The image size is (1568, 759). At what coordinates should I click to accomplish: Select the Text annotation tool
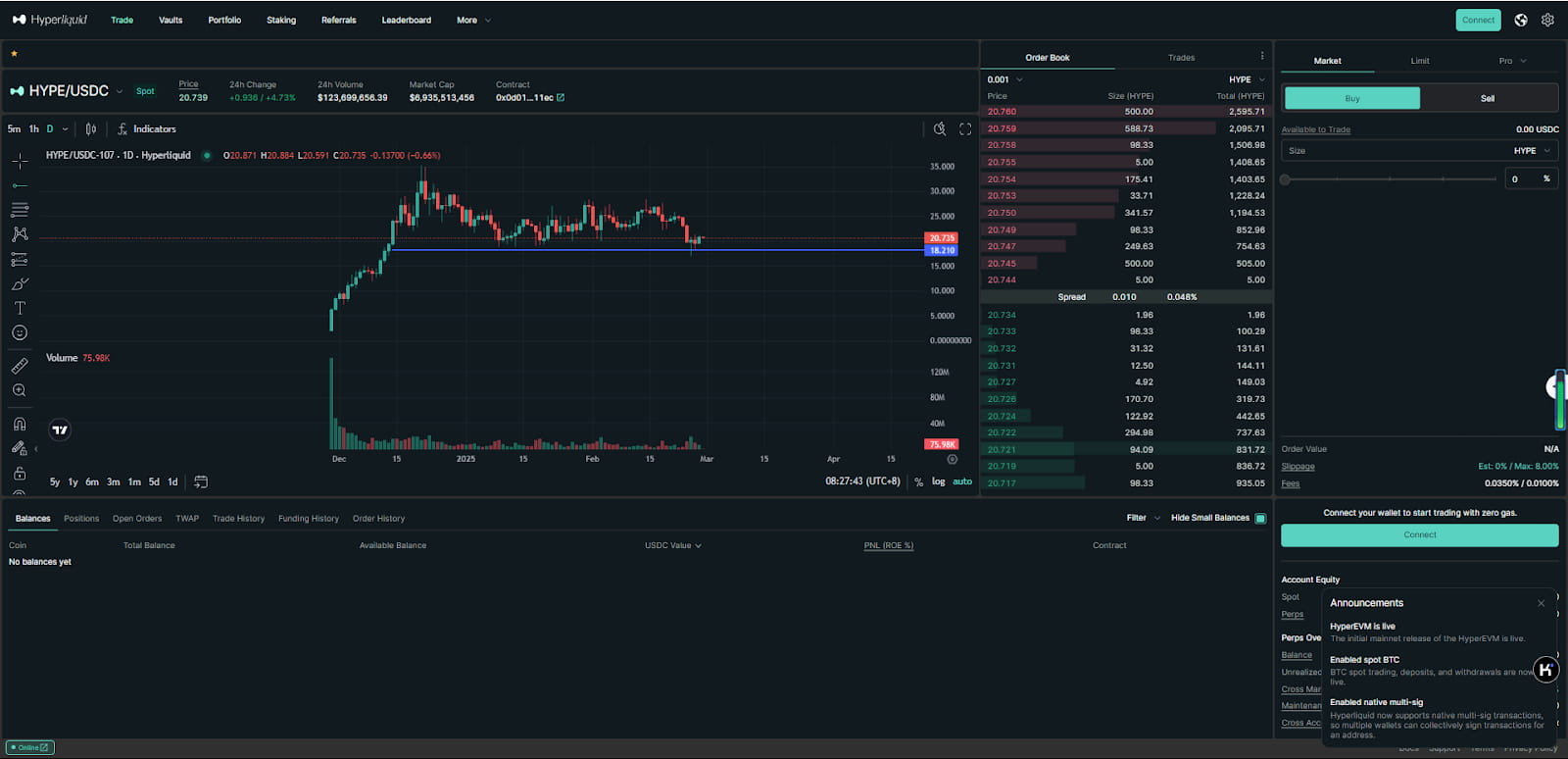click(x=20, y=308)
